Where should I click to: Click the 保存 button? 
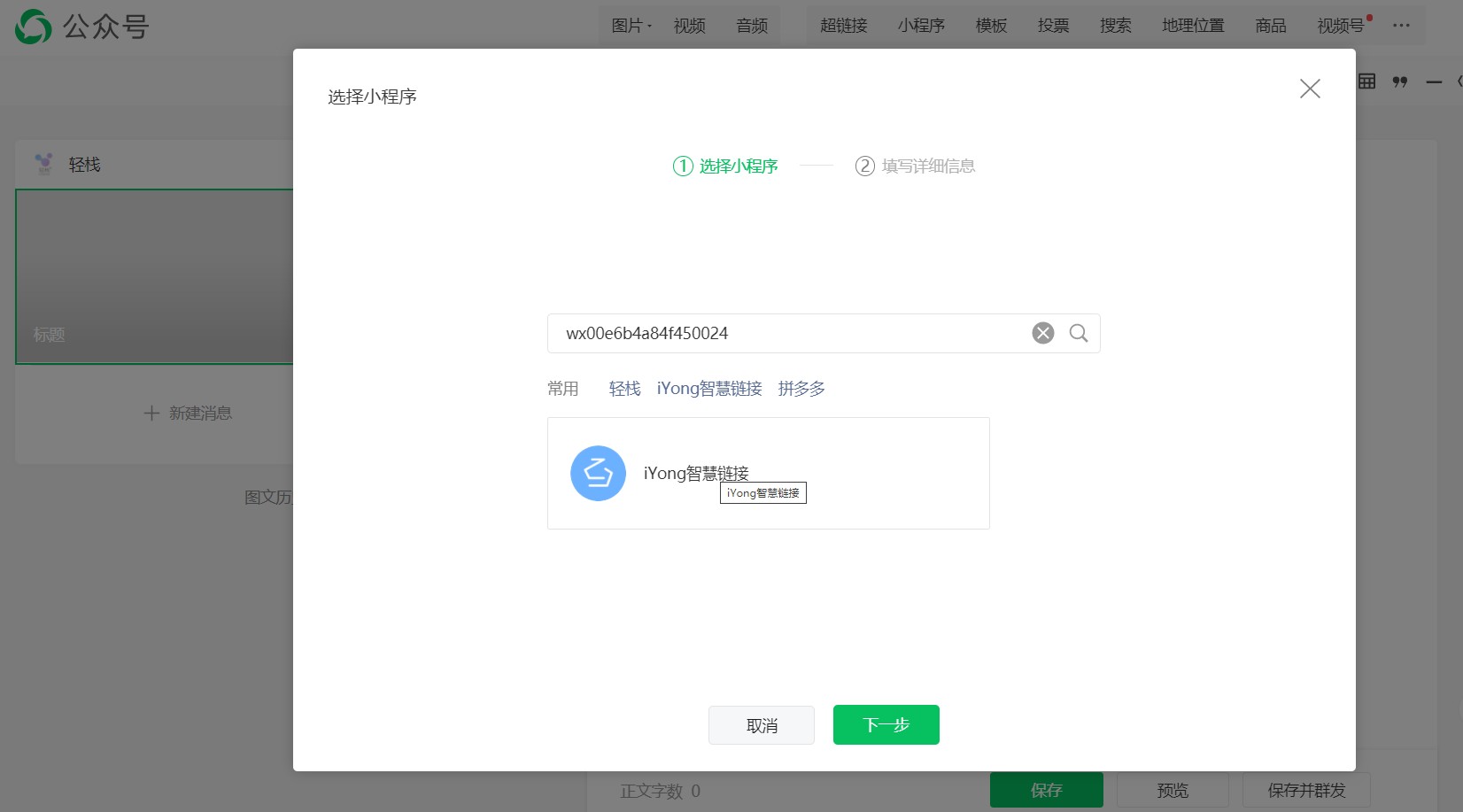click(1047, 790)
